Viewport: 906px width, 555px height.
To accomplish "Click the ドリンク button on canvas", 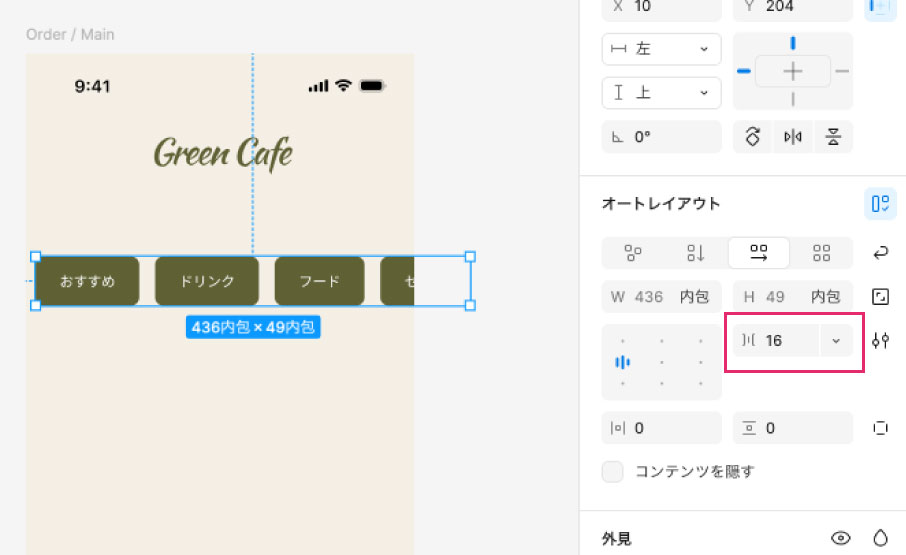I will pos(207,281).
